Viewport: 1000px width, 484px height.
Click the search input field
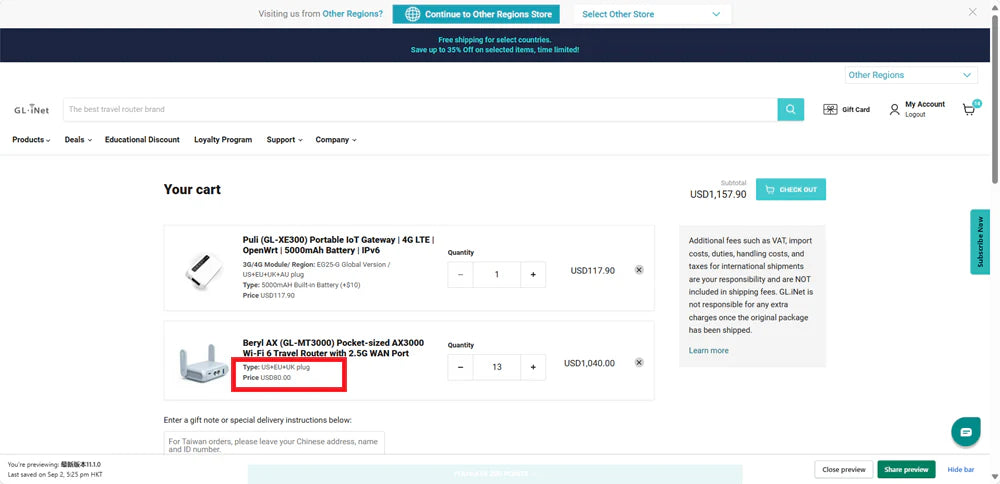(420, 109)
